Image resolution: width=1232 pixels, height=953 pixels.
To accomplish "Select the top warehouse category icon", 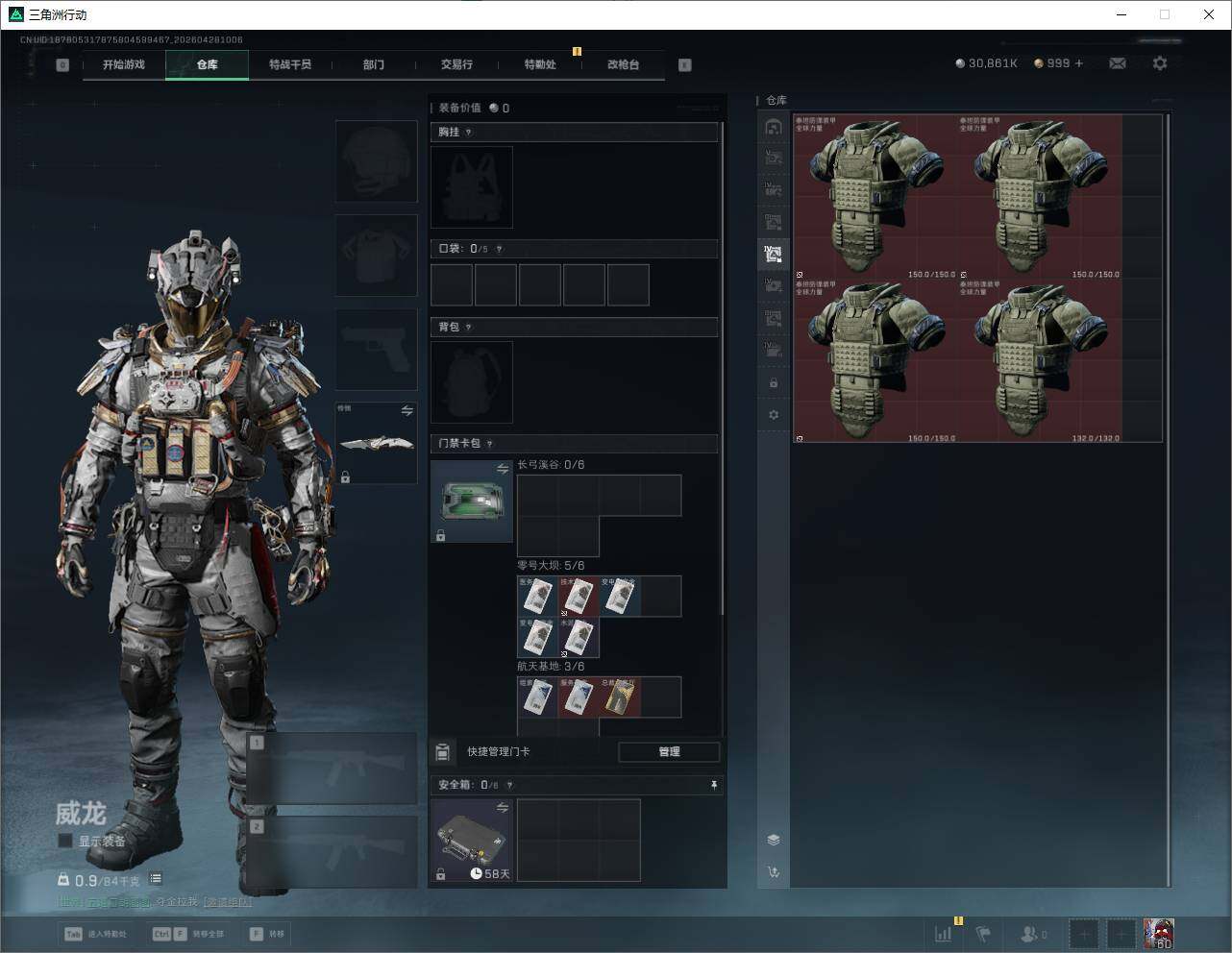I will click(774, 127).
